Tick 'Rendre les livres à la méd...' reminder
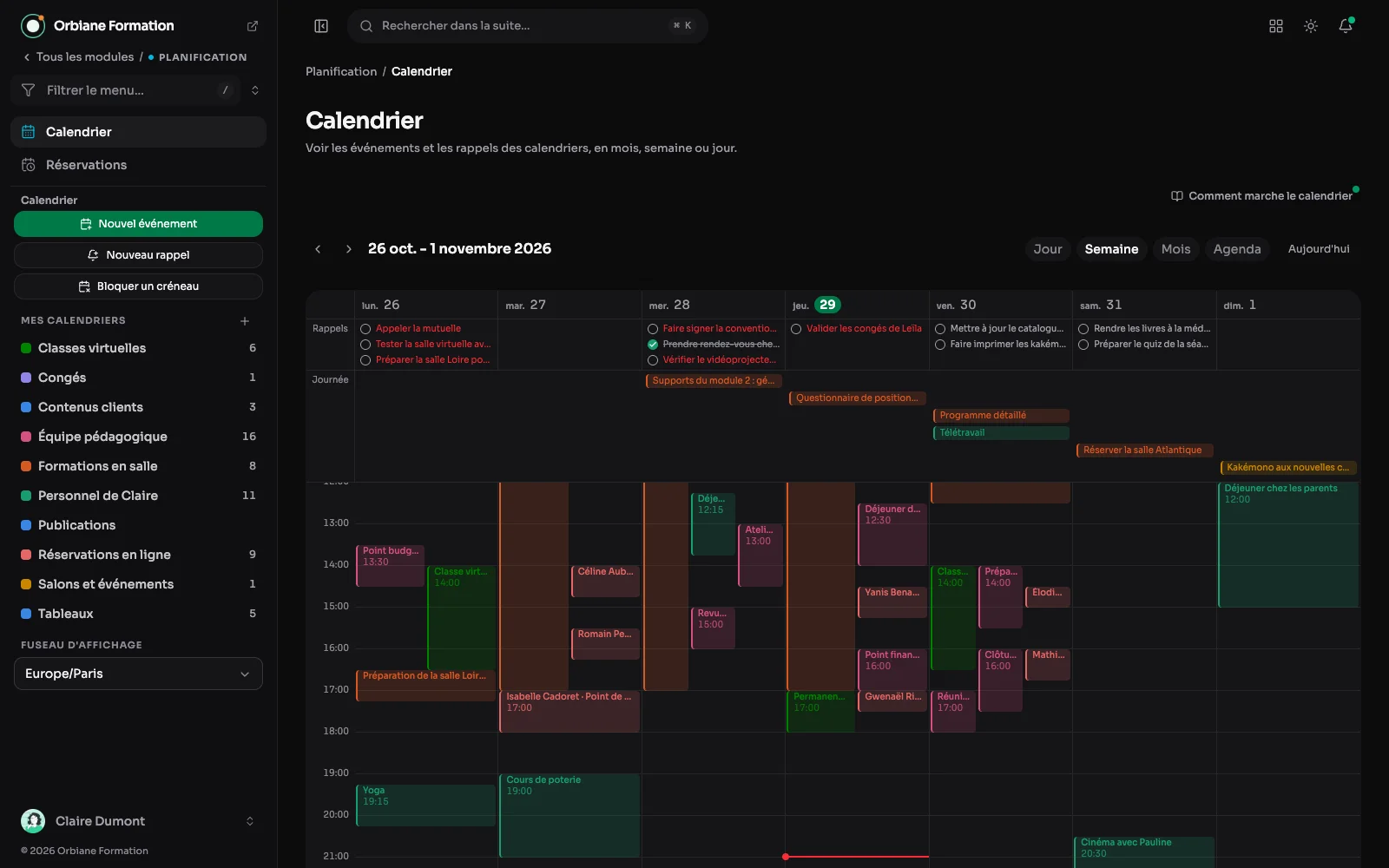Screen dimensions: 1389x868 click(x=1083, y=329)
